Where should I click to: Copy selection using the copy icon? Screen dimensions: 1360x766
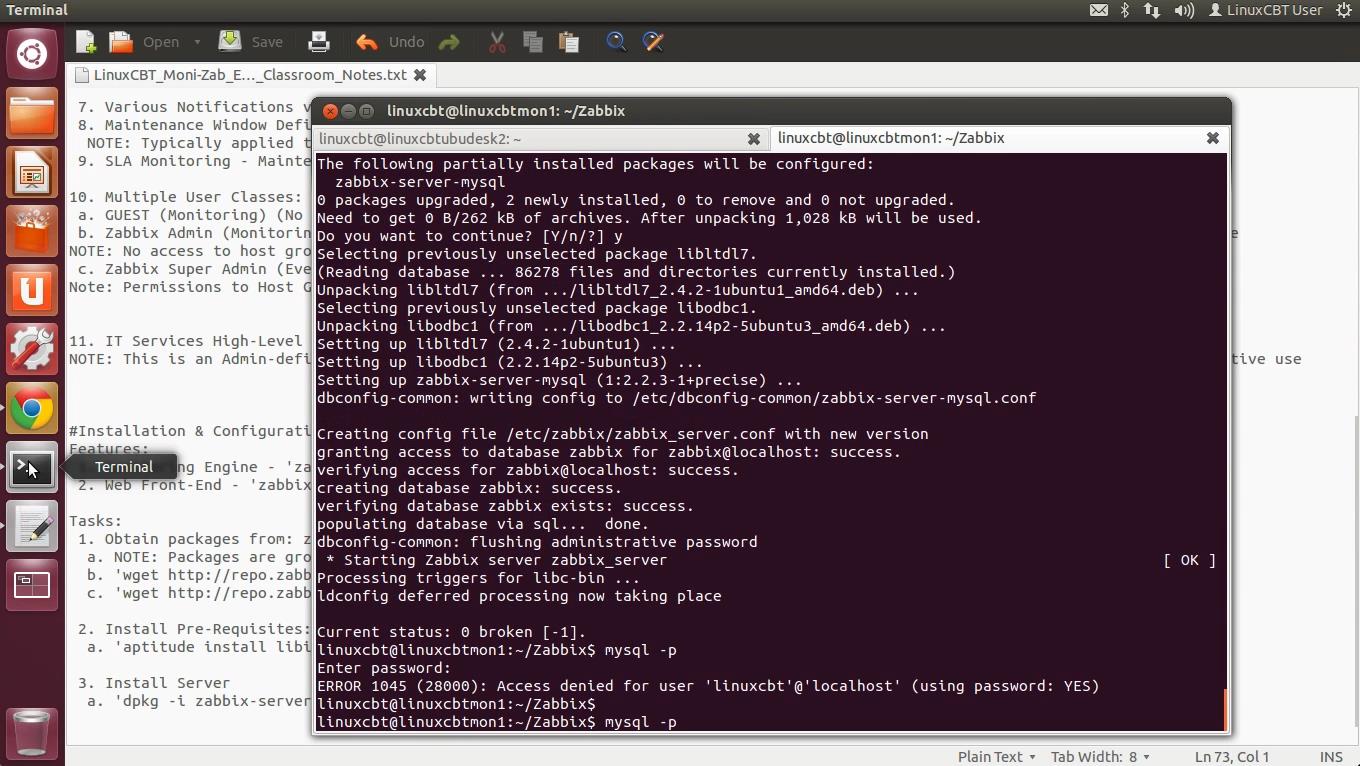click(x=533, y=42)
